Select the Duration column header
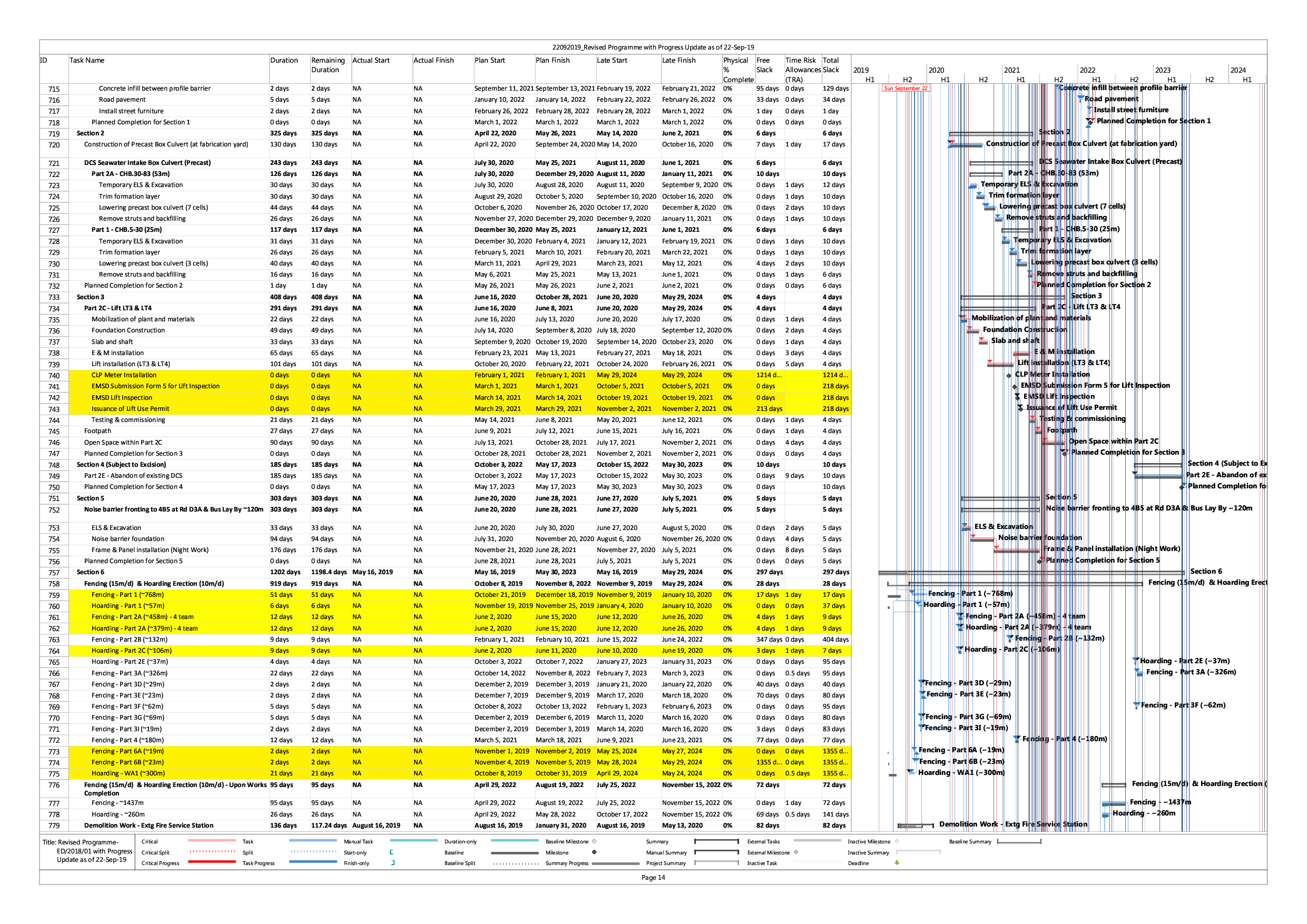Viewport: 1307px width, 924px height. [x=284, y=61]
